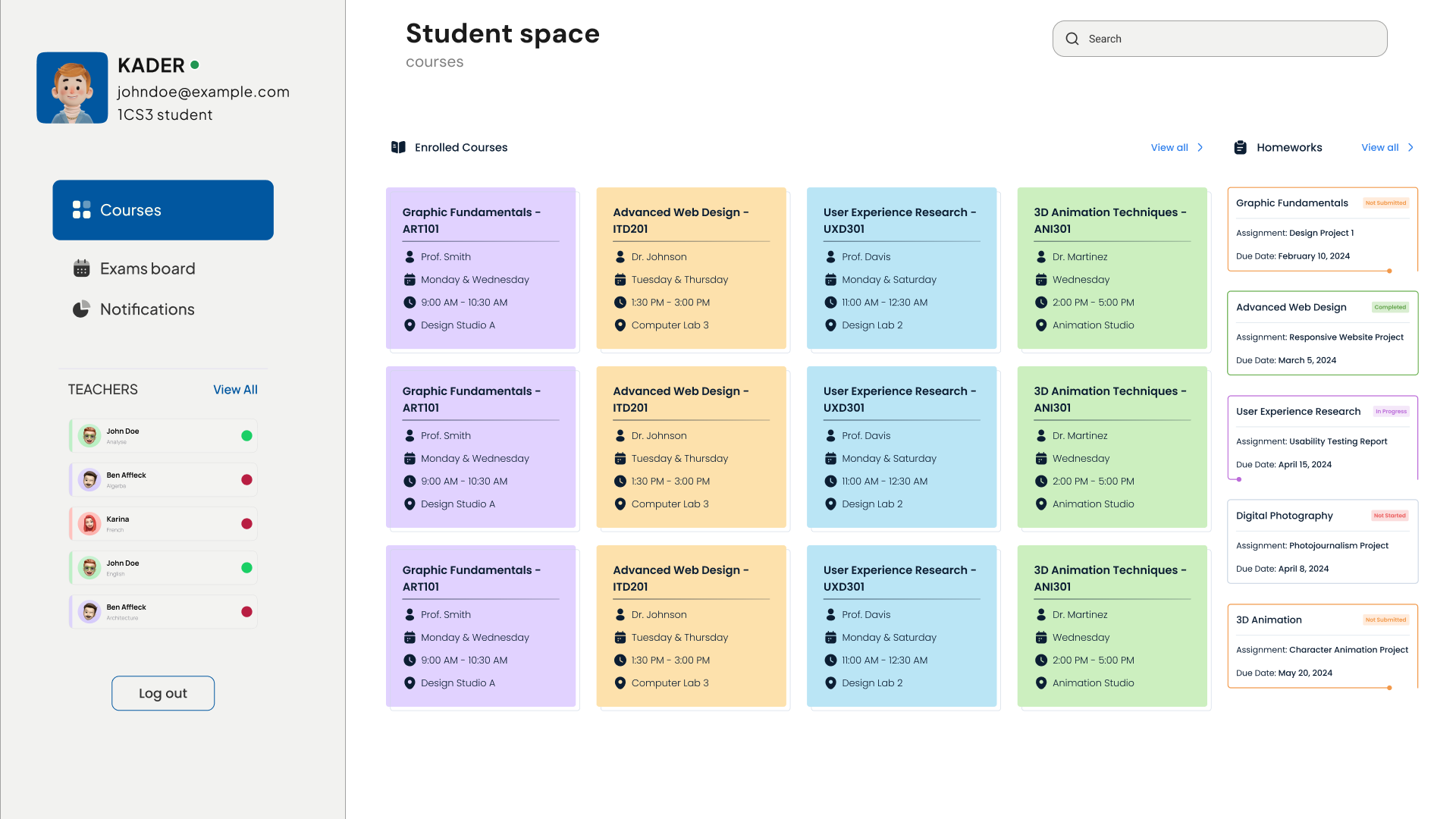Click the Homeworks notebook icon

point(1241,147)
